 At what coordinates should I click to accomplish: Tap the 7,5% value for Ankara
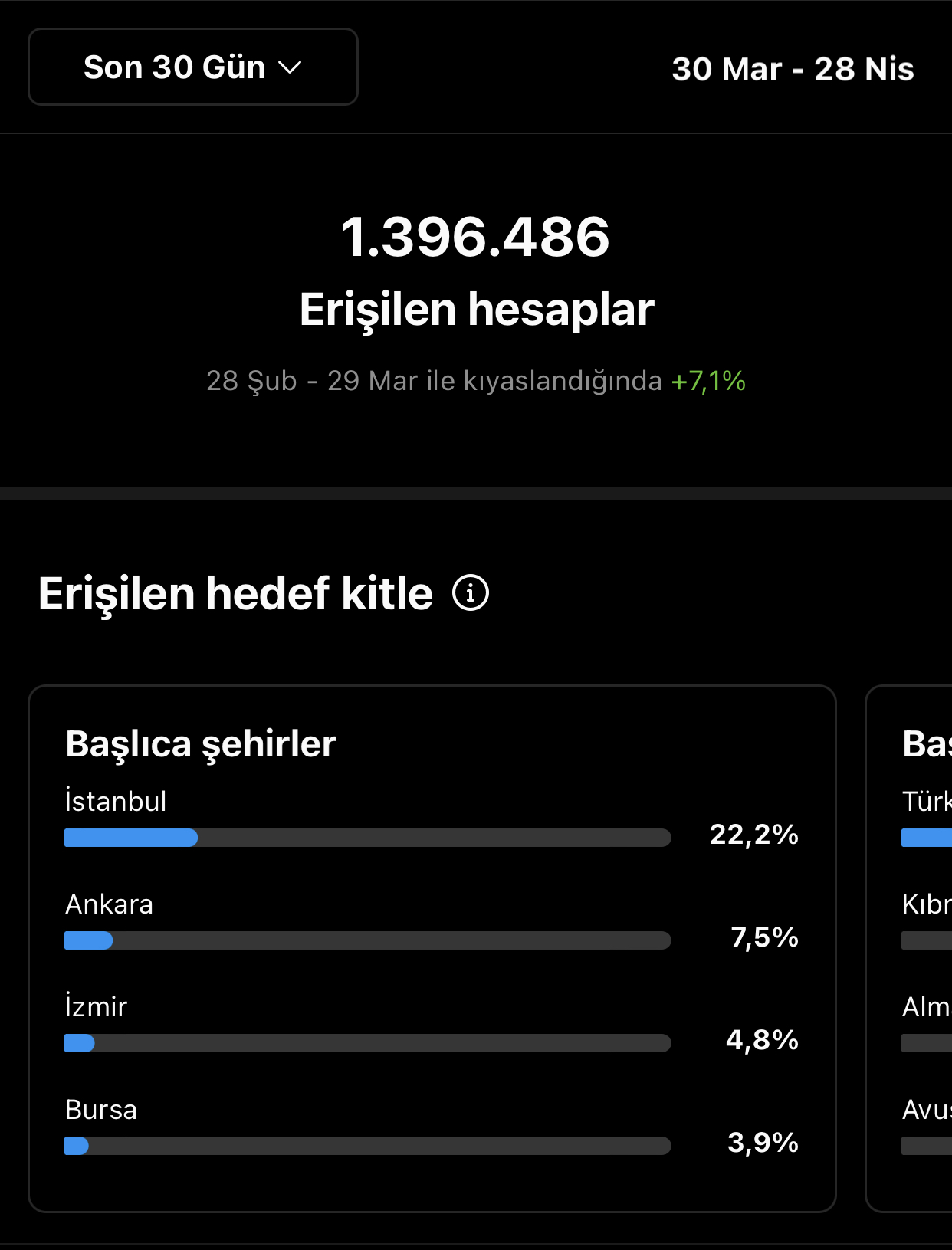tap(765, 937)
